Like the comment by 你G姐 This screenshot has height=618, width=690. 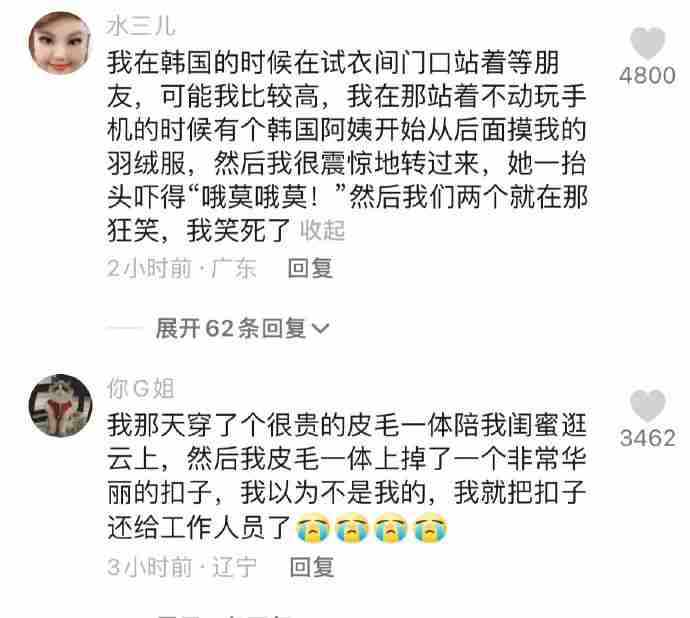click(x=647, y=405)
